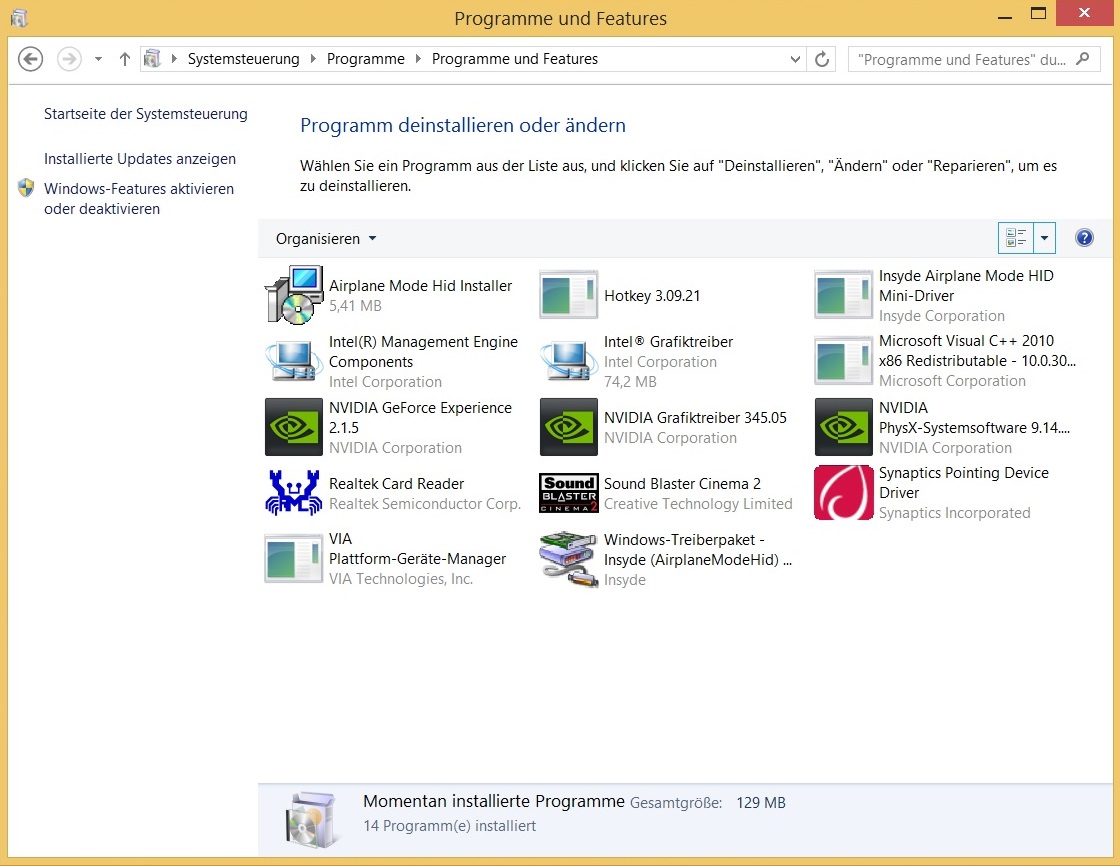Click the Hotkey 3.09.21 program icon
This screenshot has height=866, width=1120.
[569, 295]
